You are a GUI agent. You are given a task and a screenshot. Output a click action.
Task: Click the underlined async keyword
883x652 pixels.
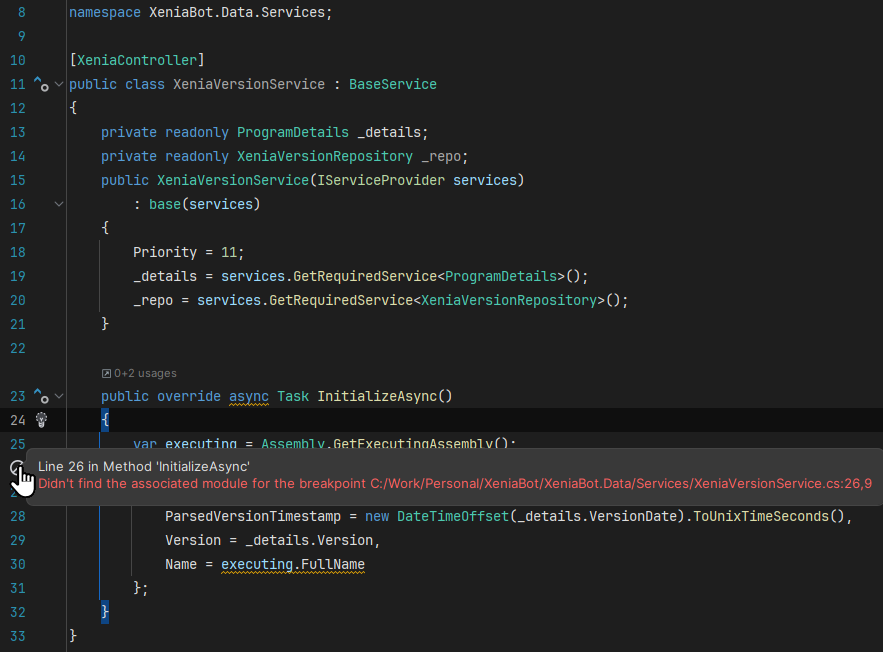click(x=249, y=397)
